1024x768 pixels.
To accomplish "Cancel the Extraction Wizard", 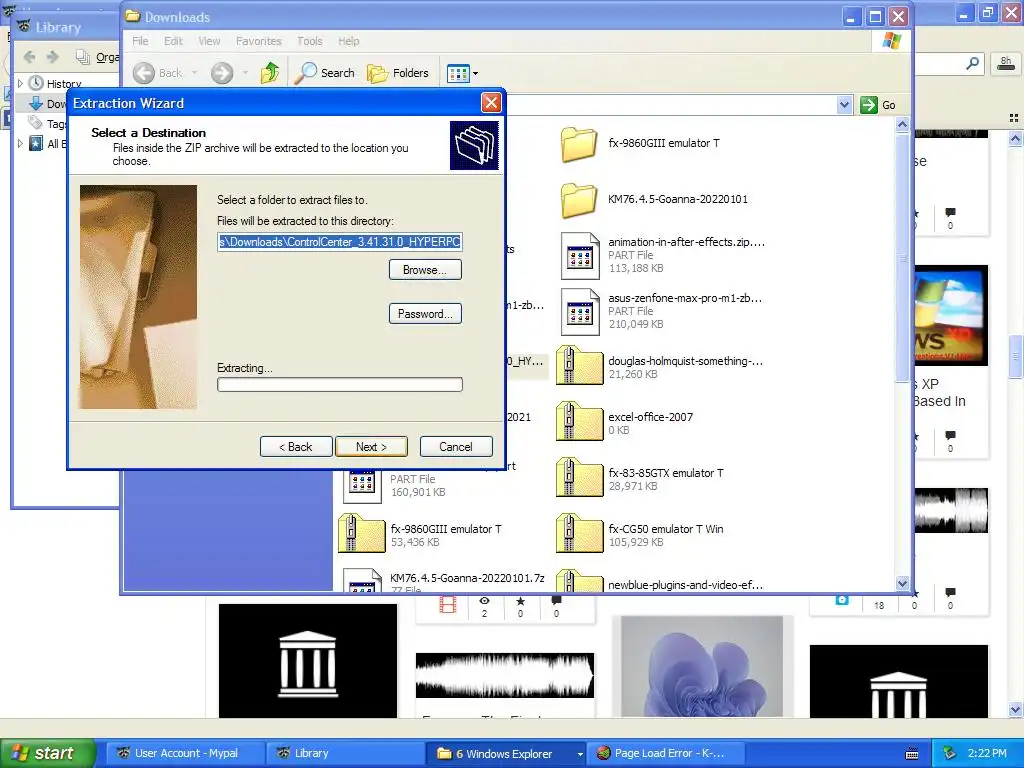I will 456,447.
